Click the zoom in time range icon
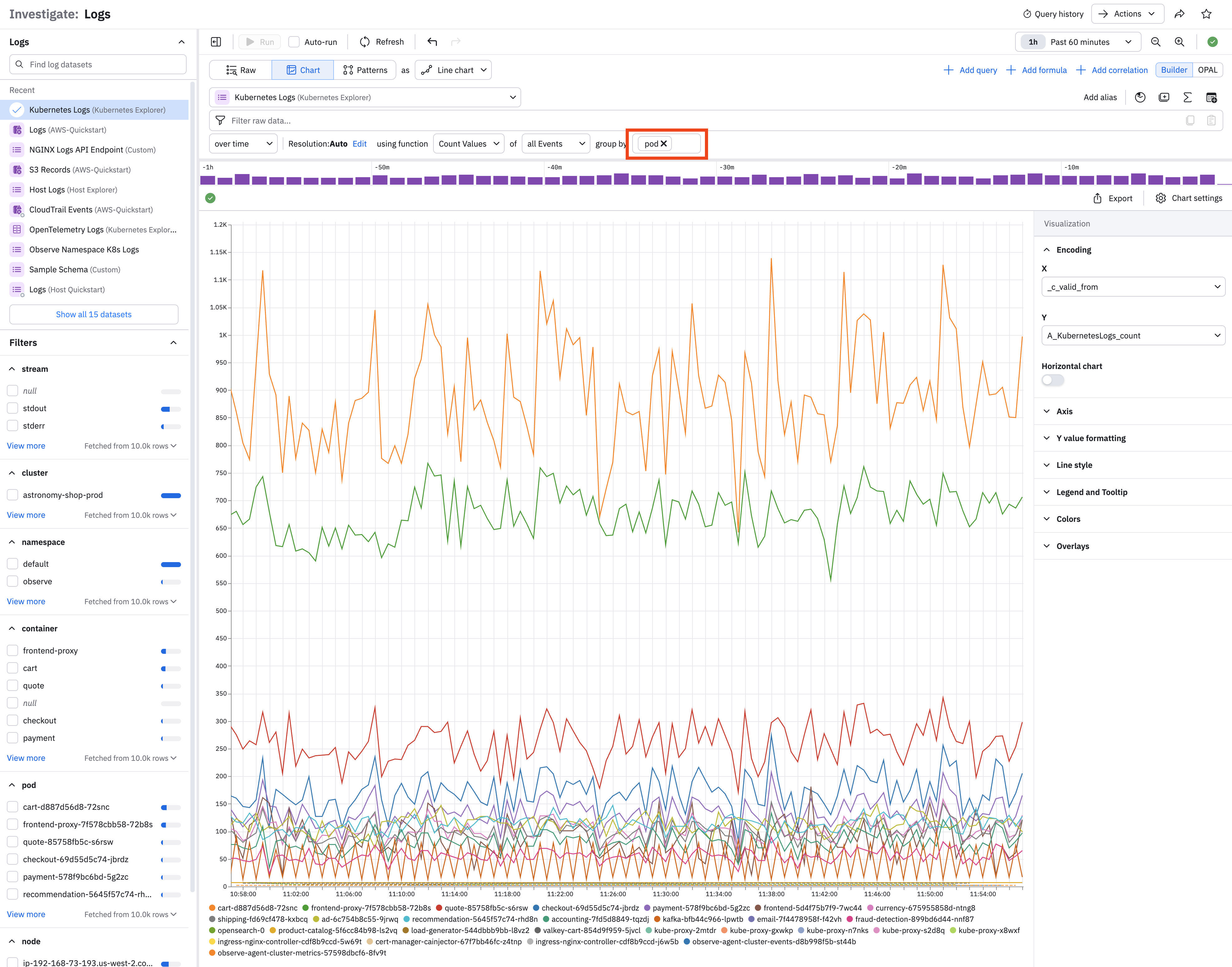The height and width of the screenshot is (967, 1232). point(1179,42)
